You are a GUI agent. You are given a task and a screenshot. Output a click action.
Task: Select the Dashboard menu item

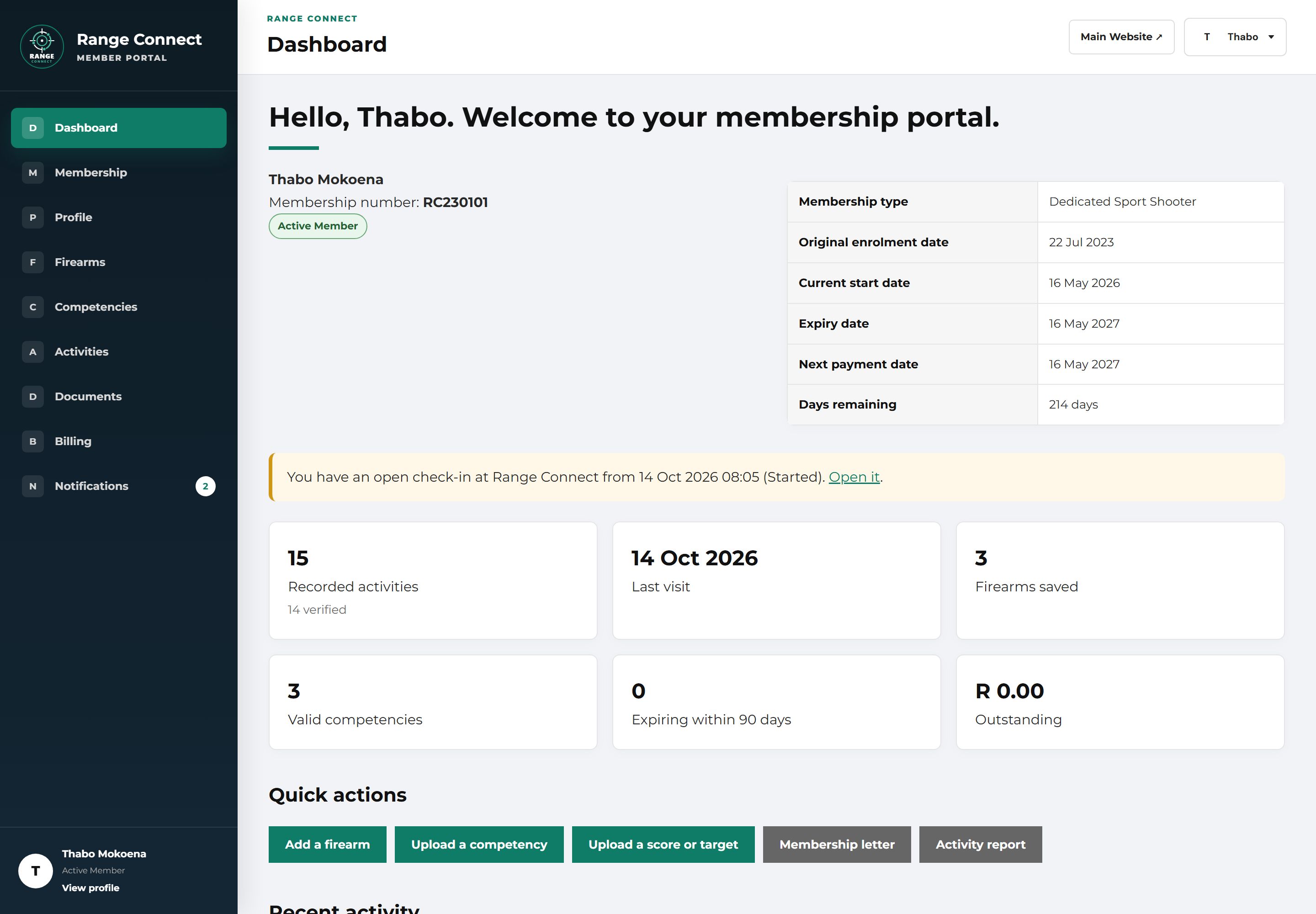pyautogui.click(x=118, y=128)
